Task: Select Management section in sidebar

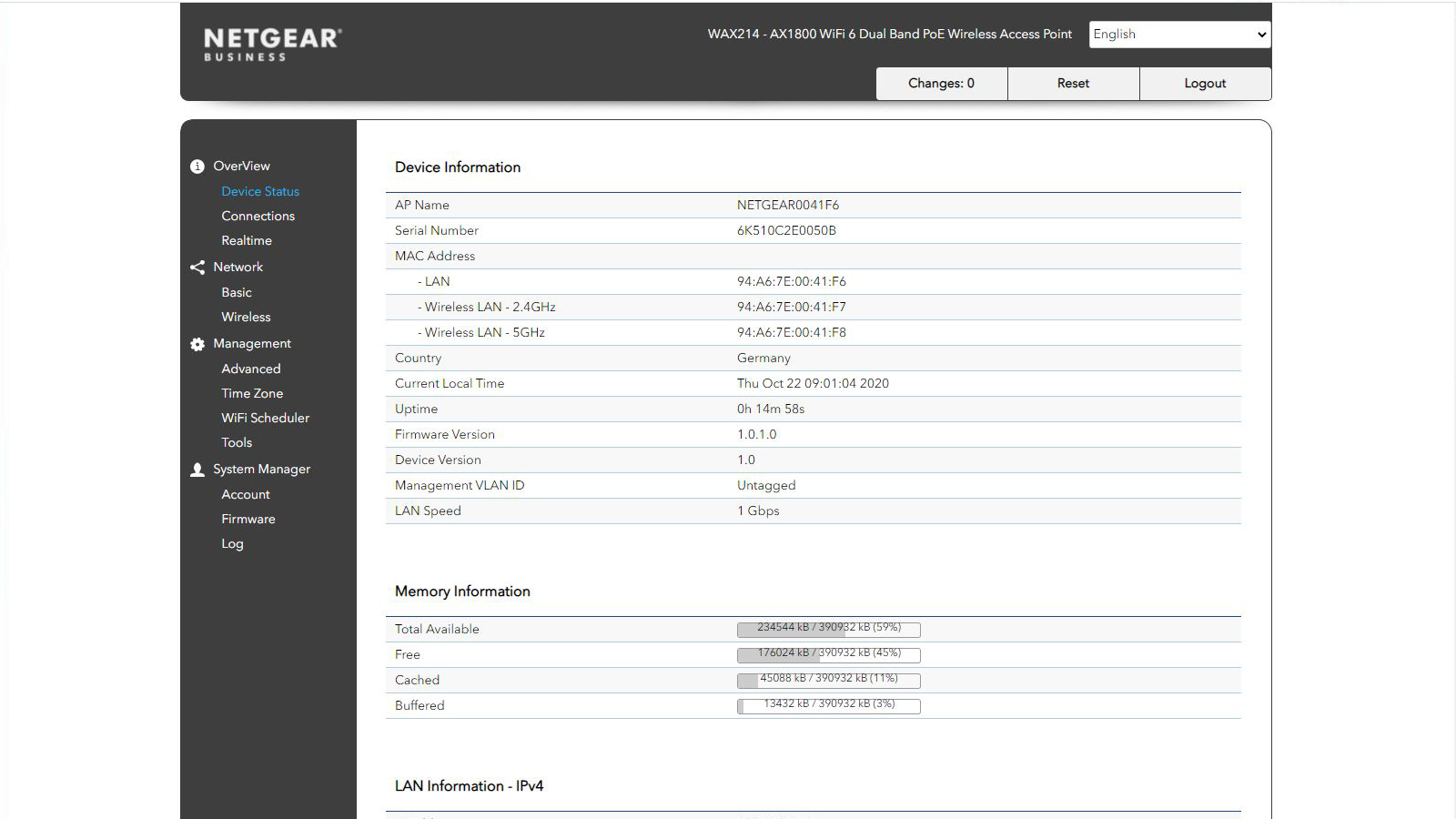Action: coord(252,344)
